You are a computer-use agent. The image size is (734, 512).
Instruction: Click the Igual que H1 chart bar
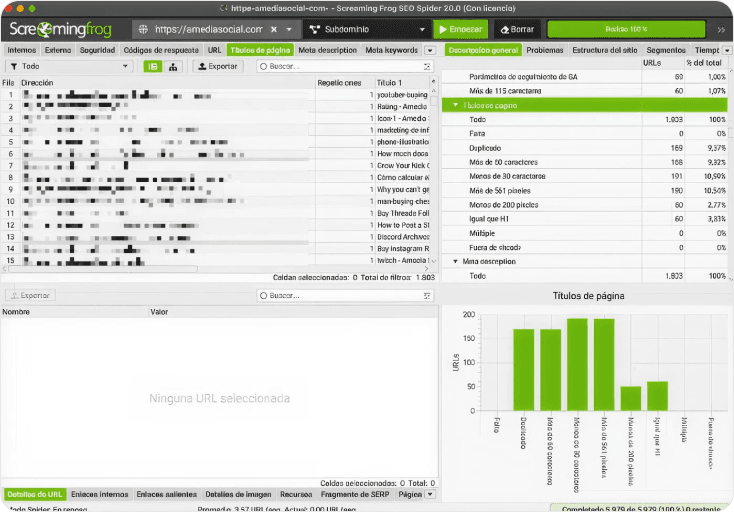point(657,396)
